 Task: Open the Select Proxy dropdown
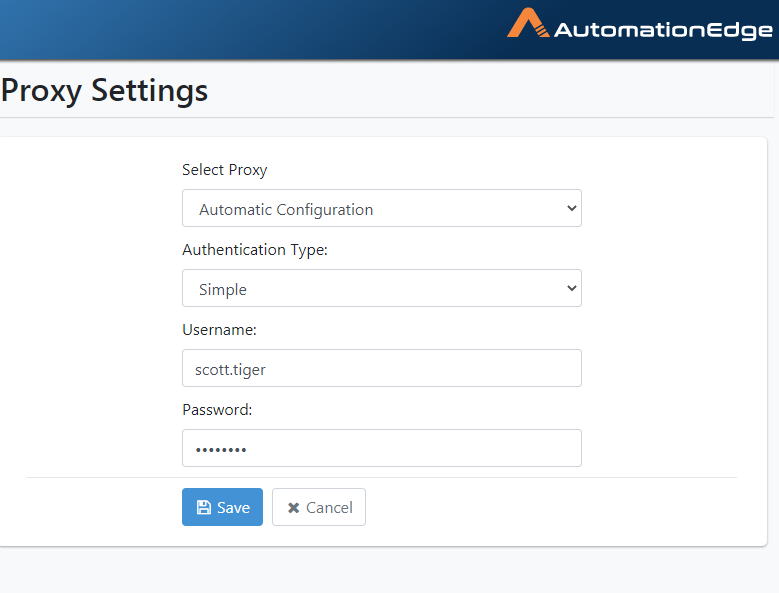point(382,208)
